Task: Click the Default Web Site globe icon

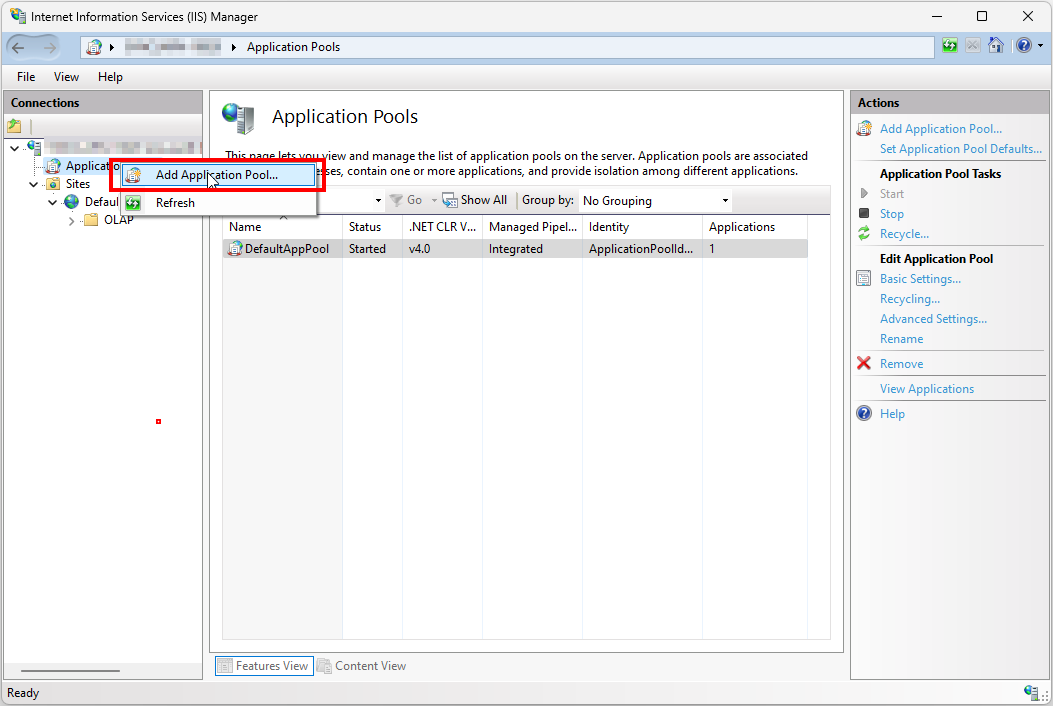Action: [71, 202]
